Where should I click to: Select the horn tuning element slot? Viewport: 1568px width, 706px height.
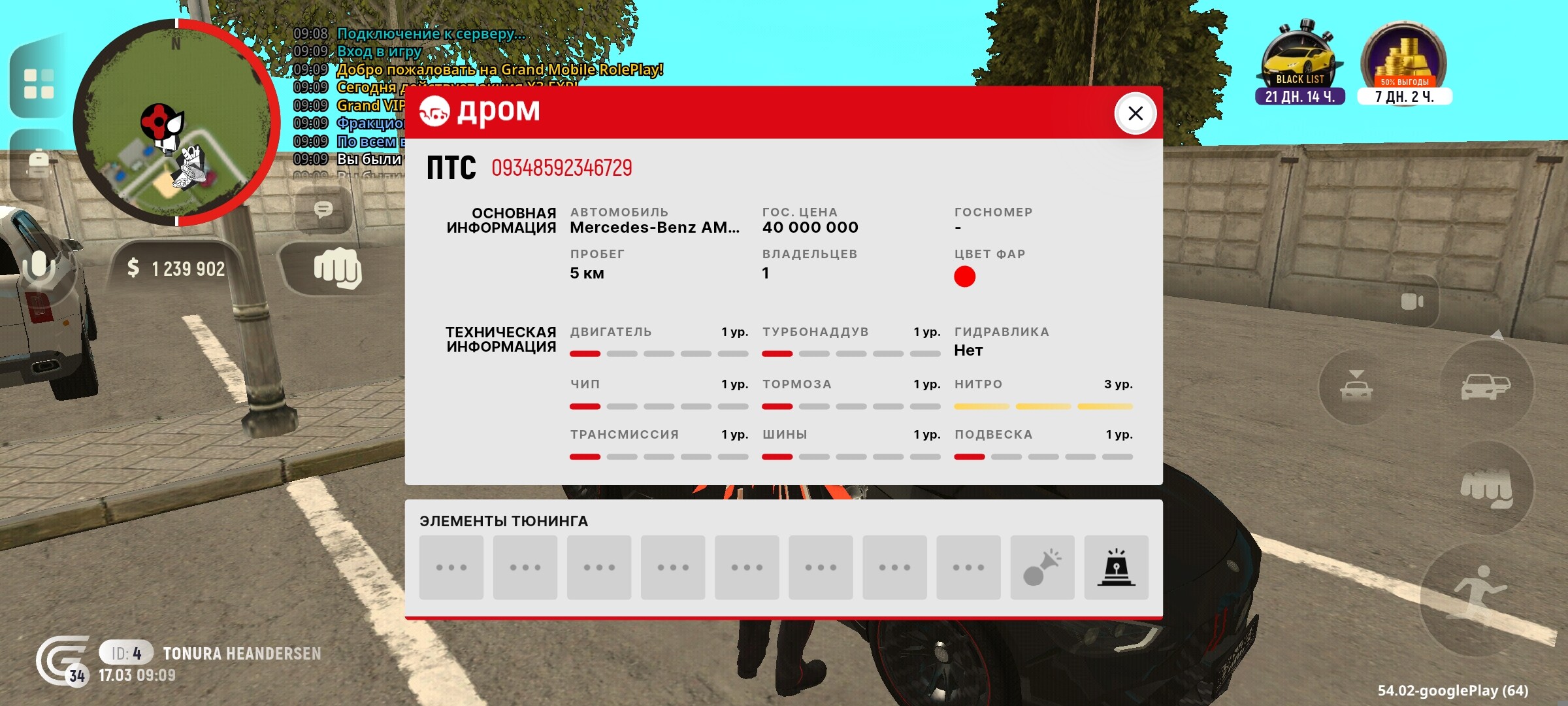tap(1042, 567)
